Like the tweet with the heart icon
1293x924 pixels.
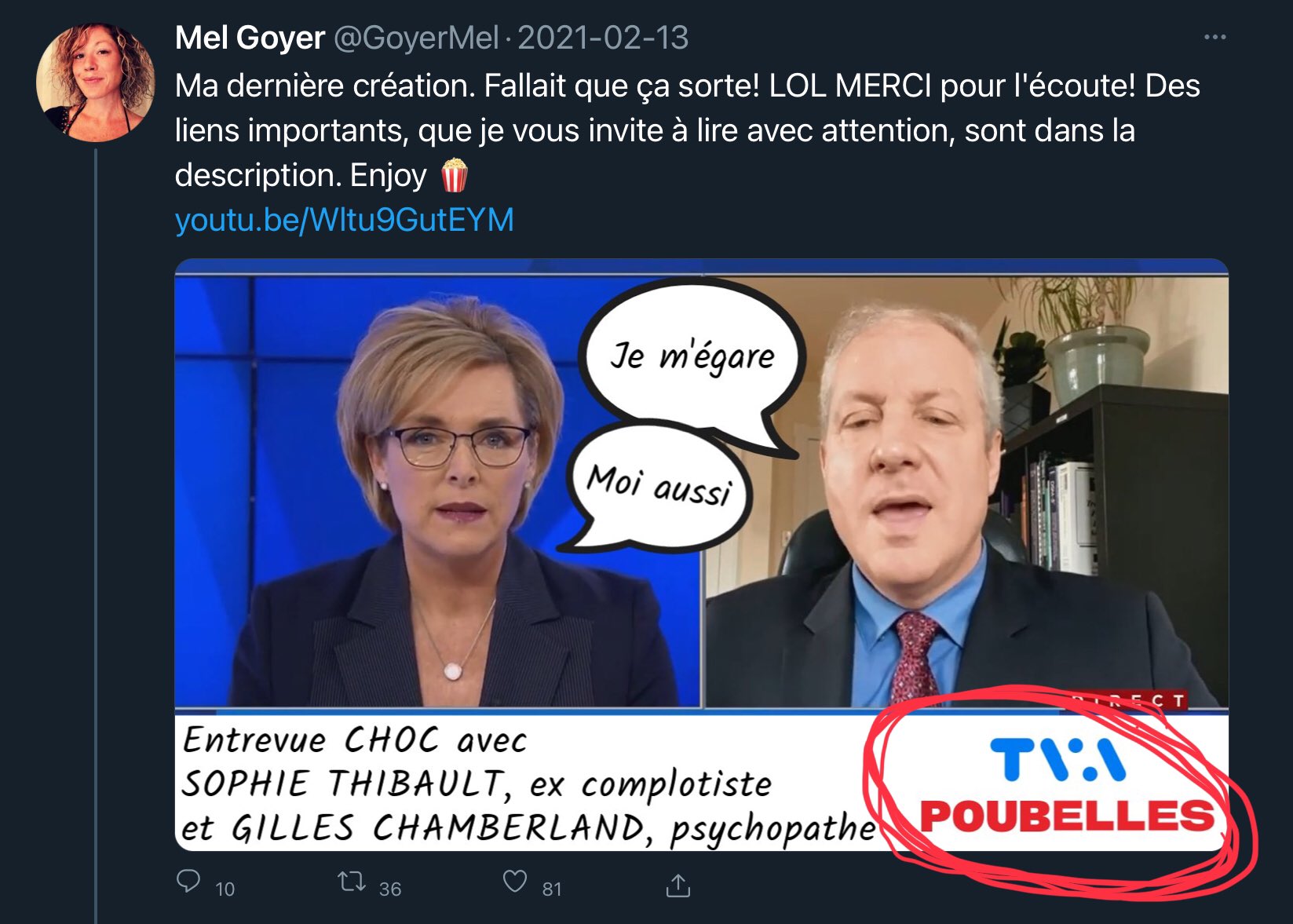pyautogui.click(x=515, y=882)
